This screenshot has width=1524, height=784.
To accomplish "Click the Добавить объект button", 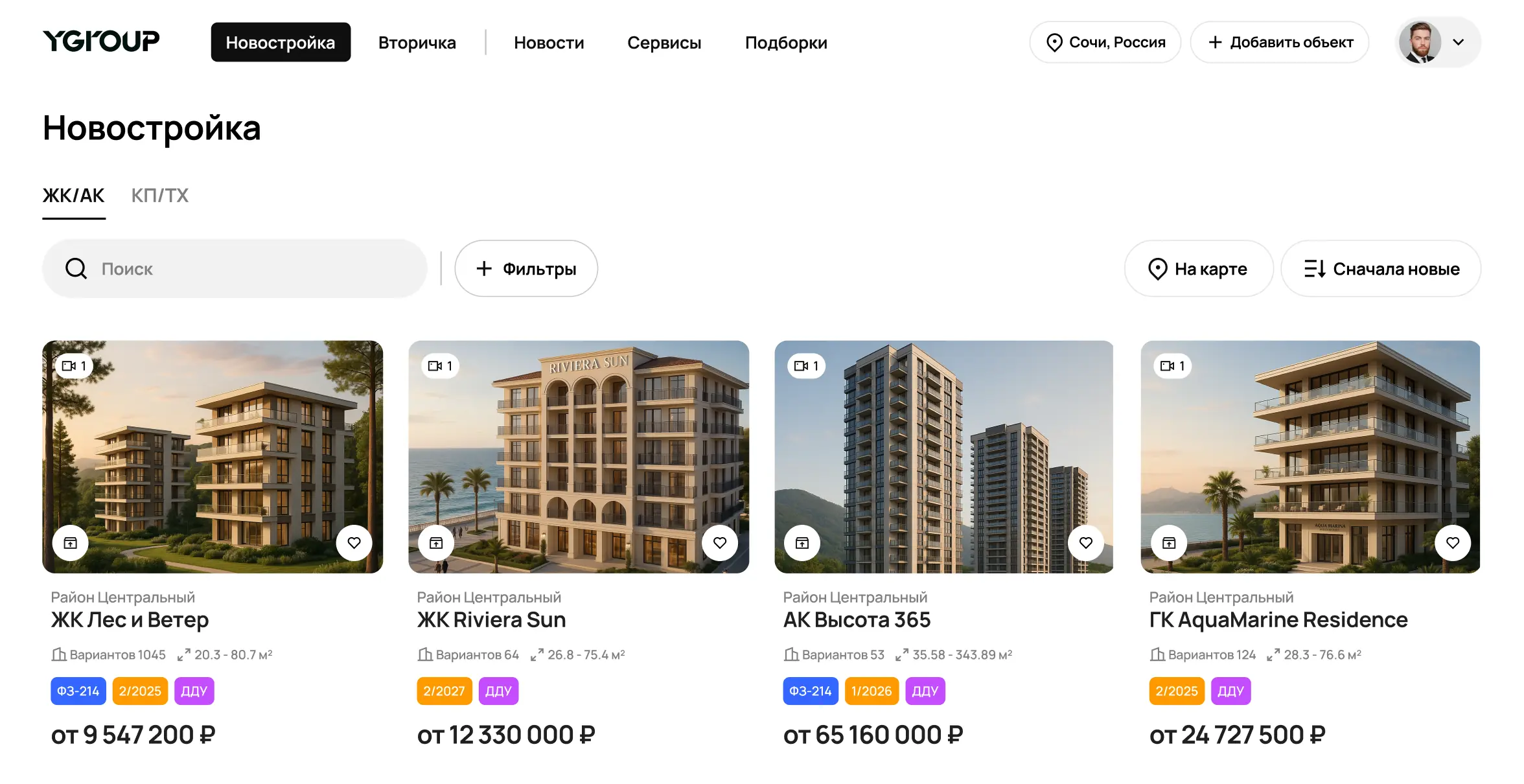I will click(1280, 42).
